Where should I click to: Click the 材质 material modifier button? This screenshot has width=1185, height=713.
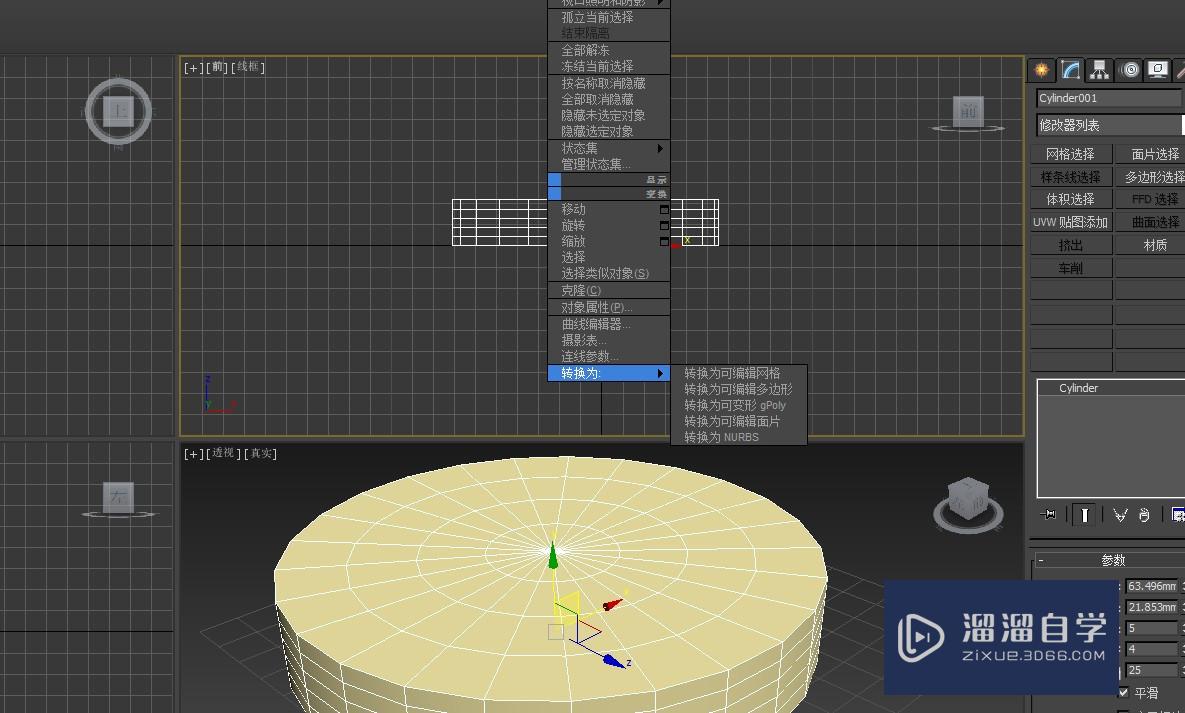click(1151, 245)
